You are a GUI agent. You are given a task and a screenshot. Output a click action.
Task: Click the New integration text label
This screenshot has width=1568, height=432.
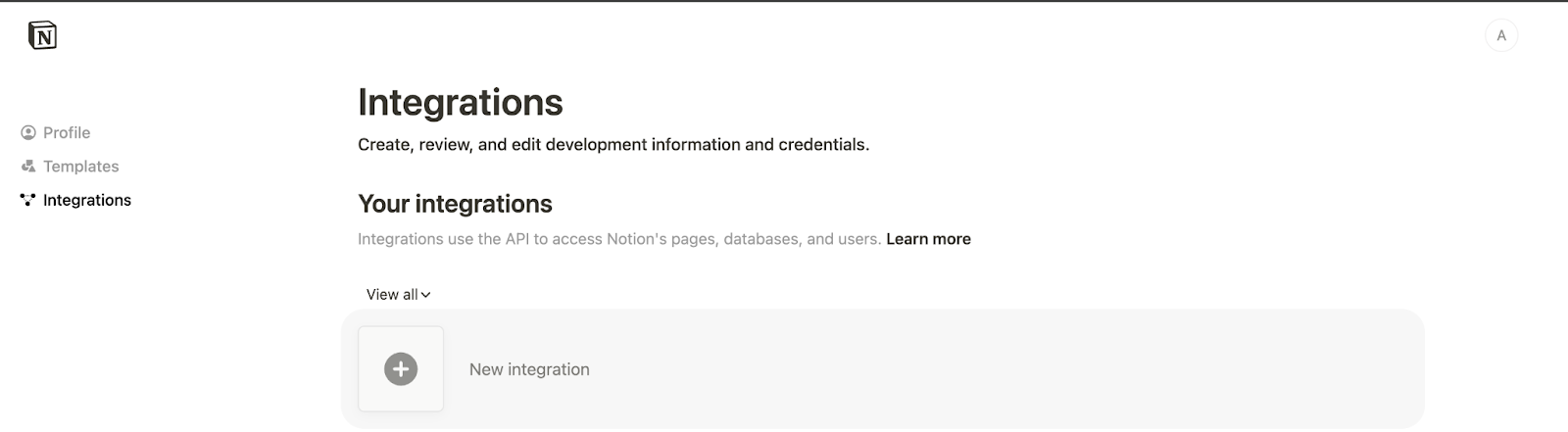529,369
